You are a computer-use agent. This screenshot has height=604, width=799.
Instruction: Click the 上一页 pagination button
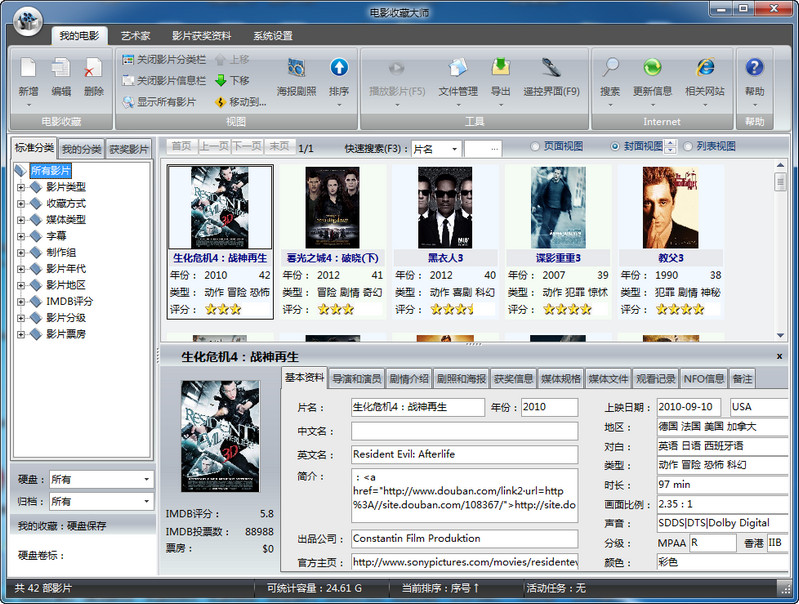(x=214, y=147)
